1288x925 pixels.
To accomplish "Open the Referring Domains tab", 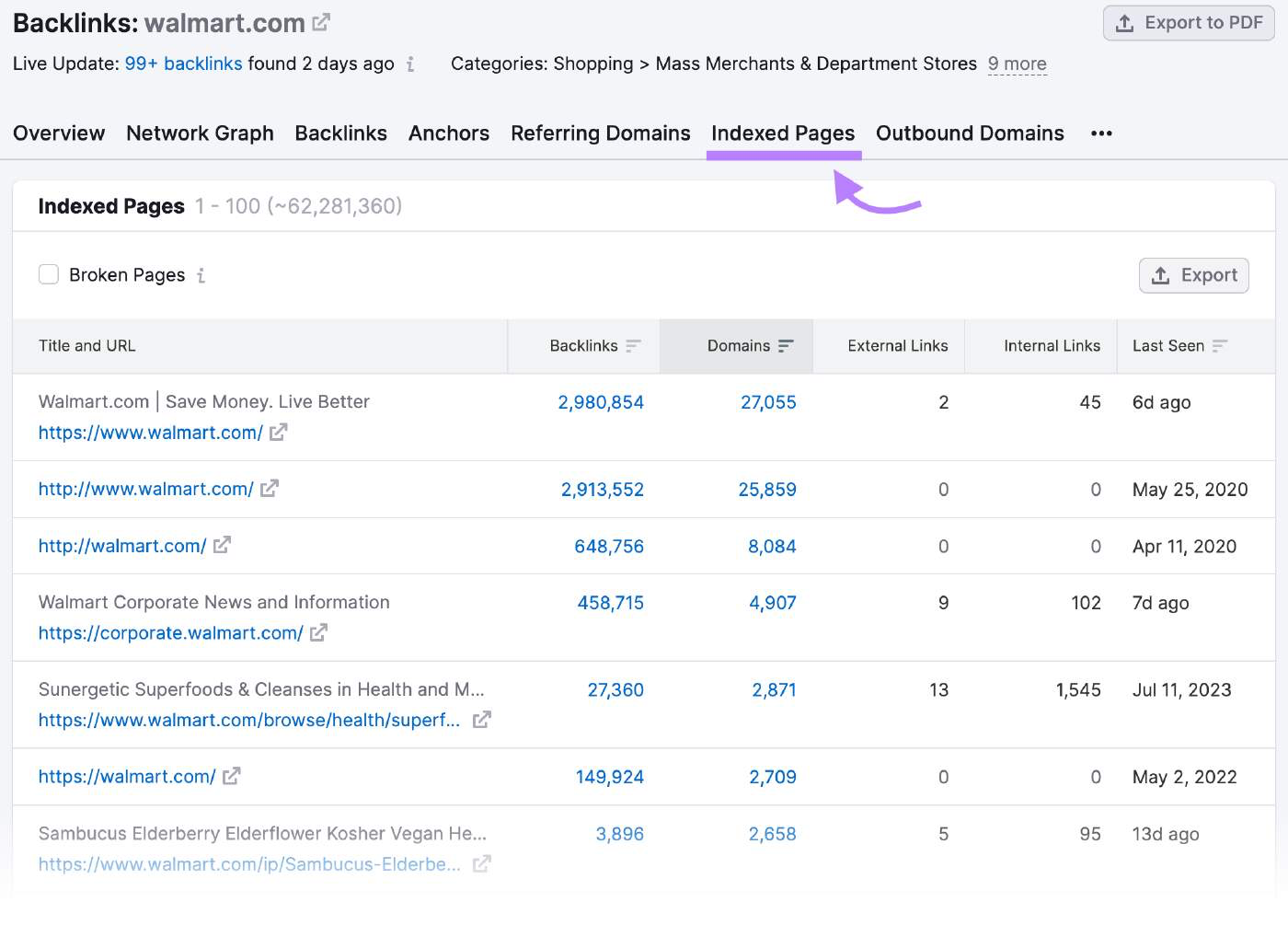I will [x=600, y=133].
